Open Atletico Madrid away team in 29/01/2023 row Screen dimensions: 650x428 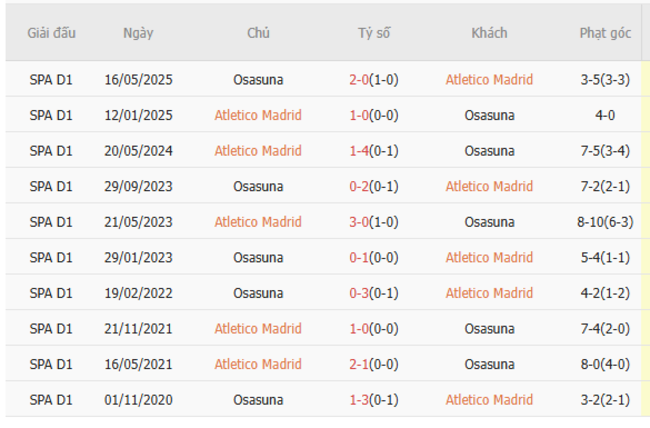click(489, 258)
